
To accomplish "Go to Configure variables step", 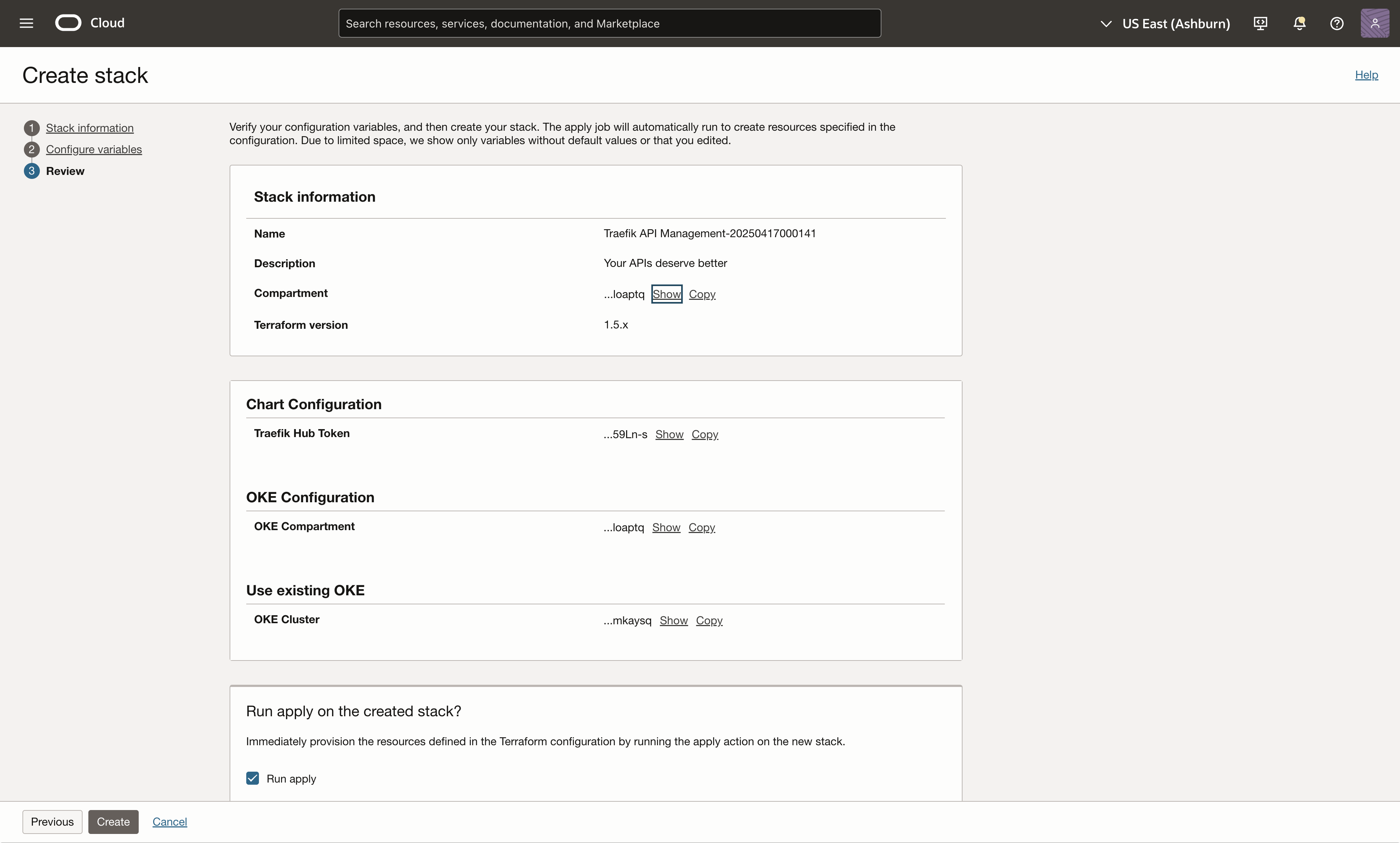I will 94,150.
